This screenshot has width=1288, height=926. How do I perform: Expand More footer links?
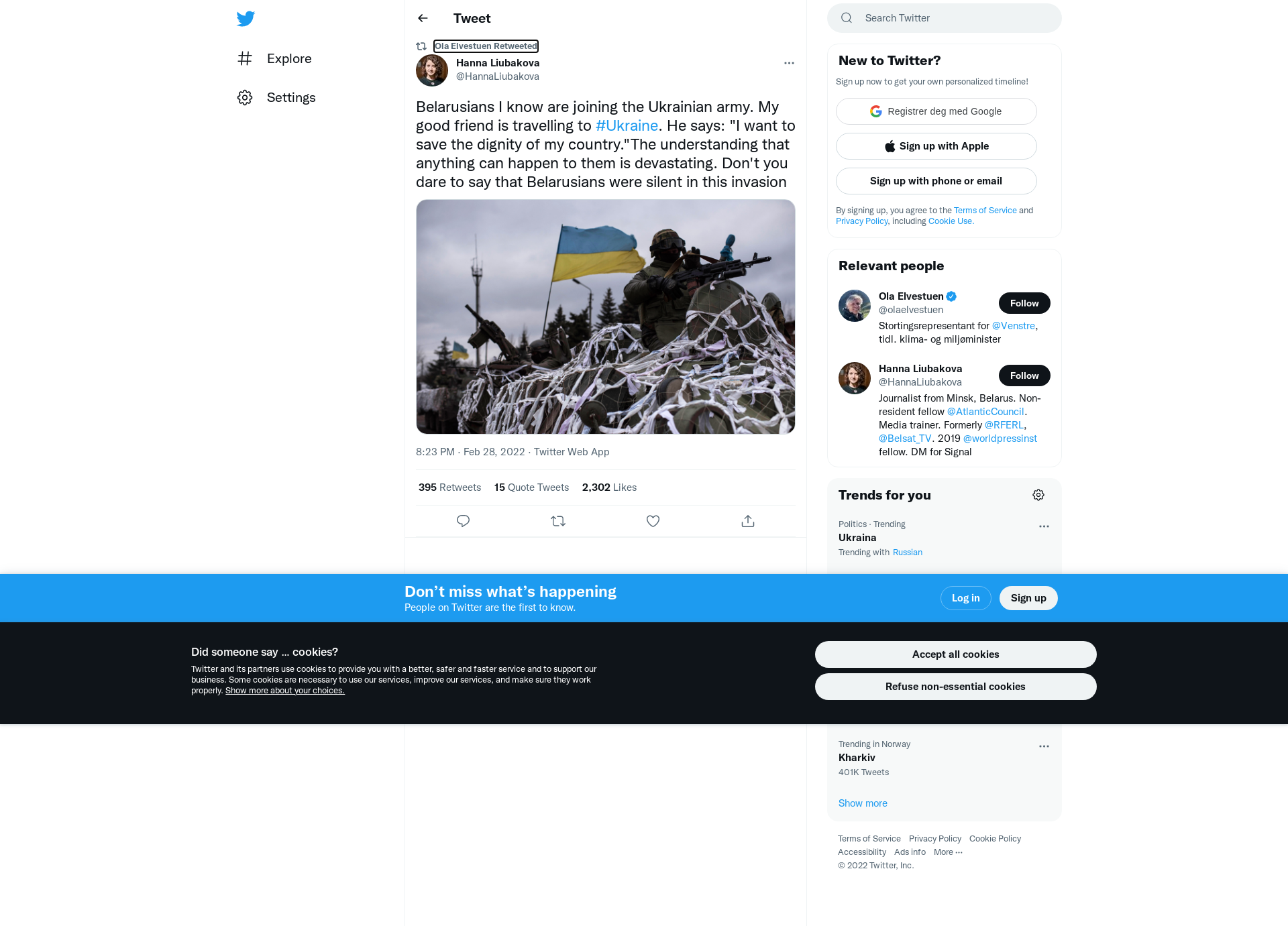pos(948,852)
